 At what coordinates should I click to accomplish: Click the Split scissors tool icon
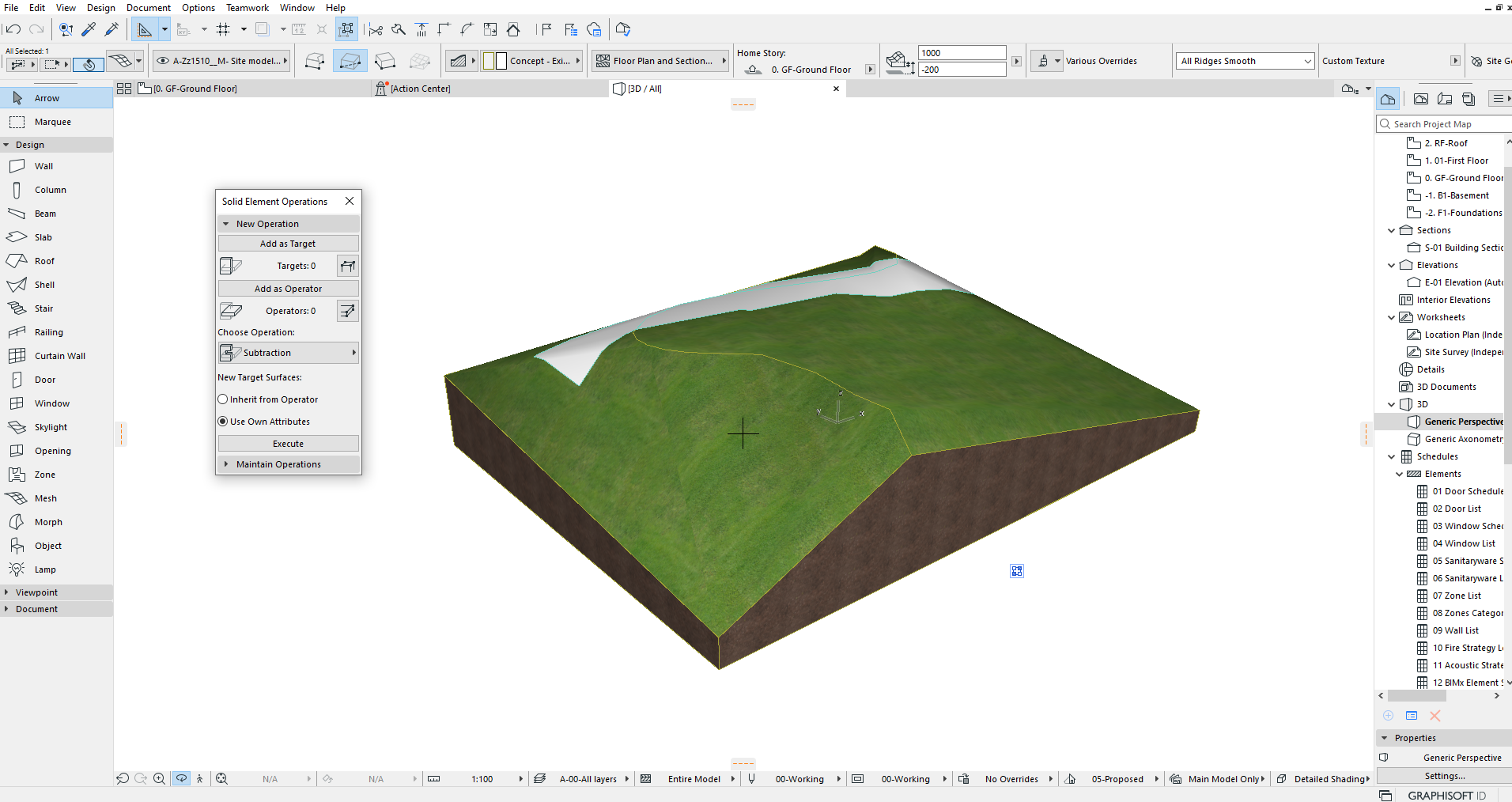(x=376, y=29)
